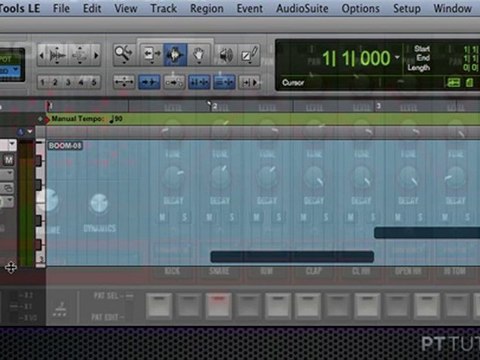Toggle the Zoom Toggle button
480x360 pixels.
[x=124, y=82]
